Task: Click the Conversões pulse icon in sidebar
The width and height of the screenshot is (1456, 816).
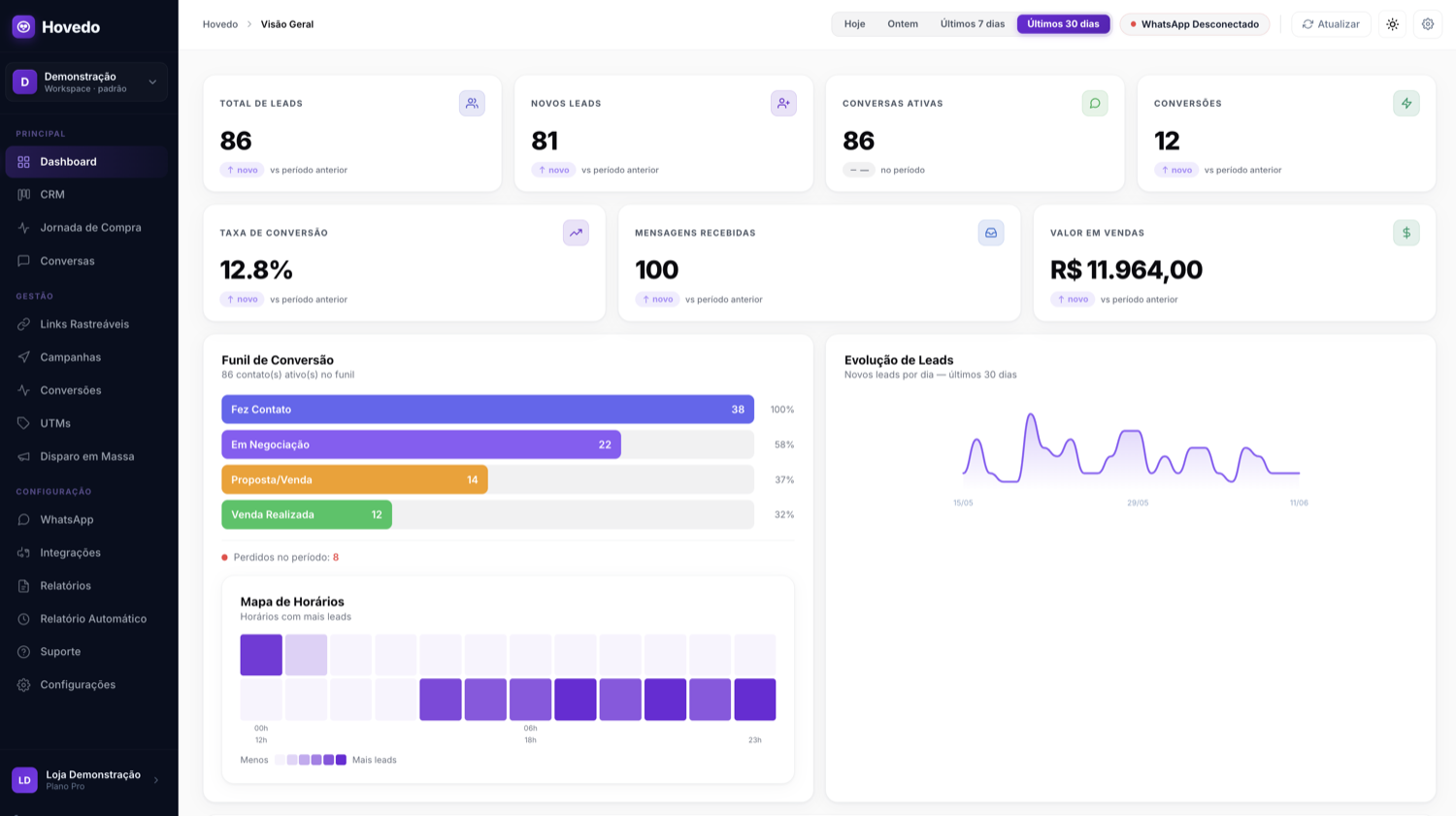Action: click(23, 390)
